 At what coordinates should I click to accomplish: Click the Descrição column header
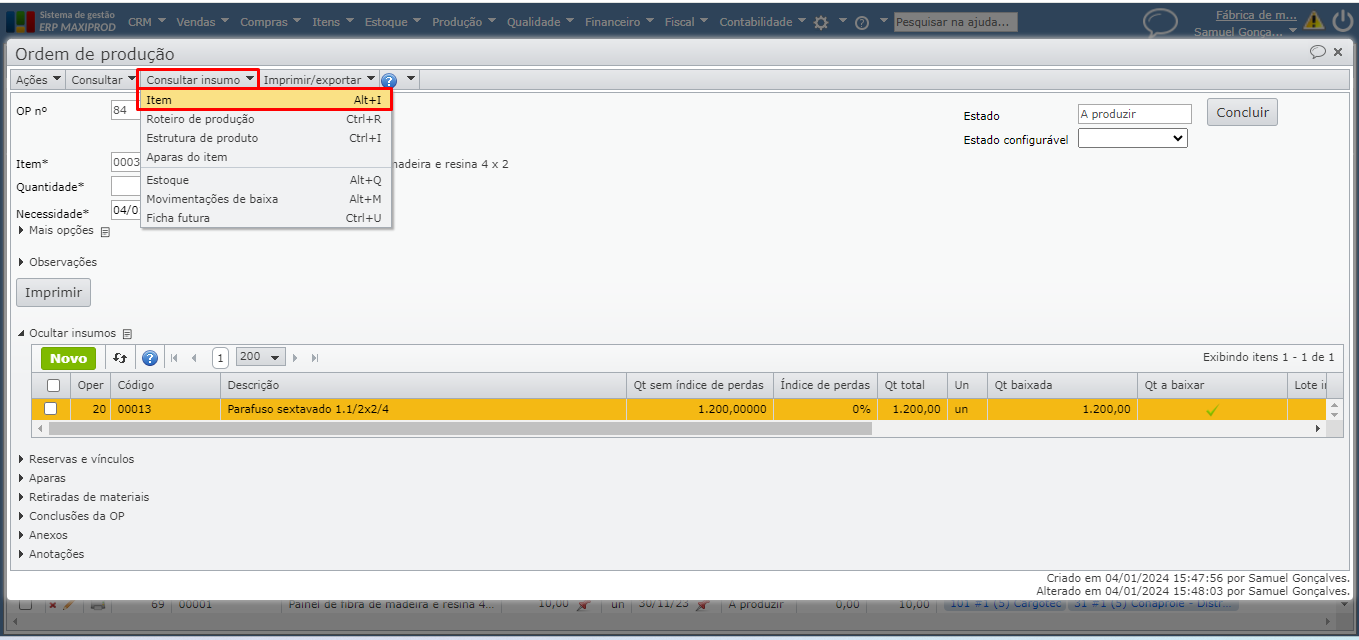tap(423, 385)
